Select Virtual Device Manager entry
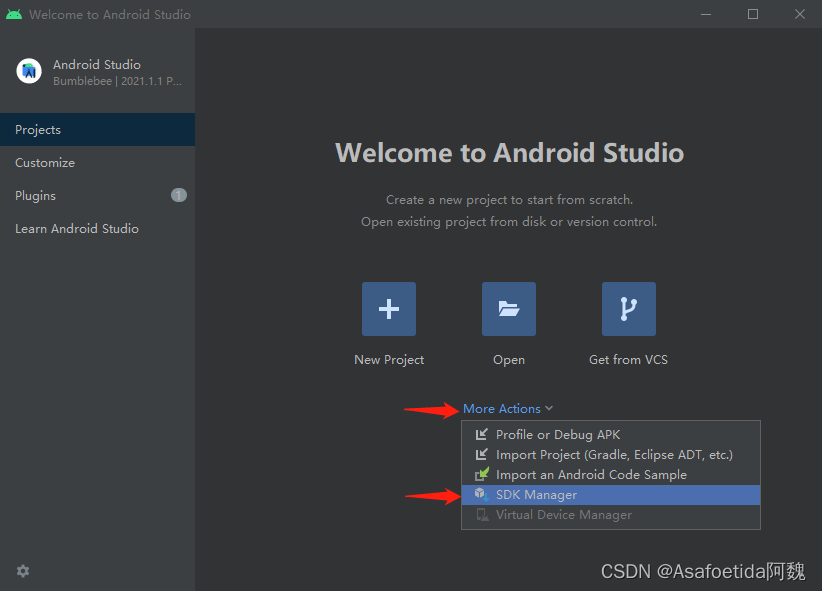Image resolution: width=822 pixels, height=591 pixels. (x=611, y=514)
